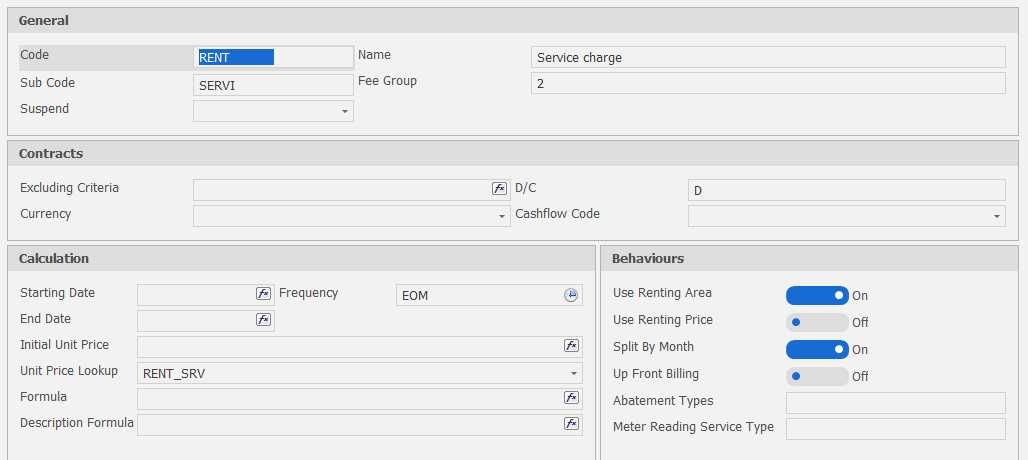Expand the Cashflow Code dropdown
The width and height of the screenshot is (1028, 460).
point(997,216)
